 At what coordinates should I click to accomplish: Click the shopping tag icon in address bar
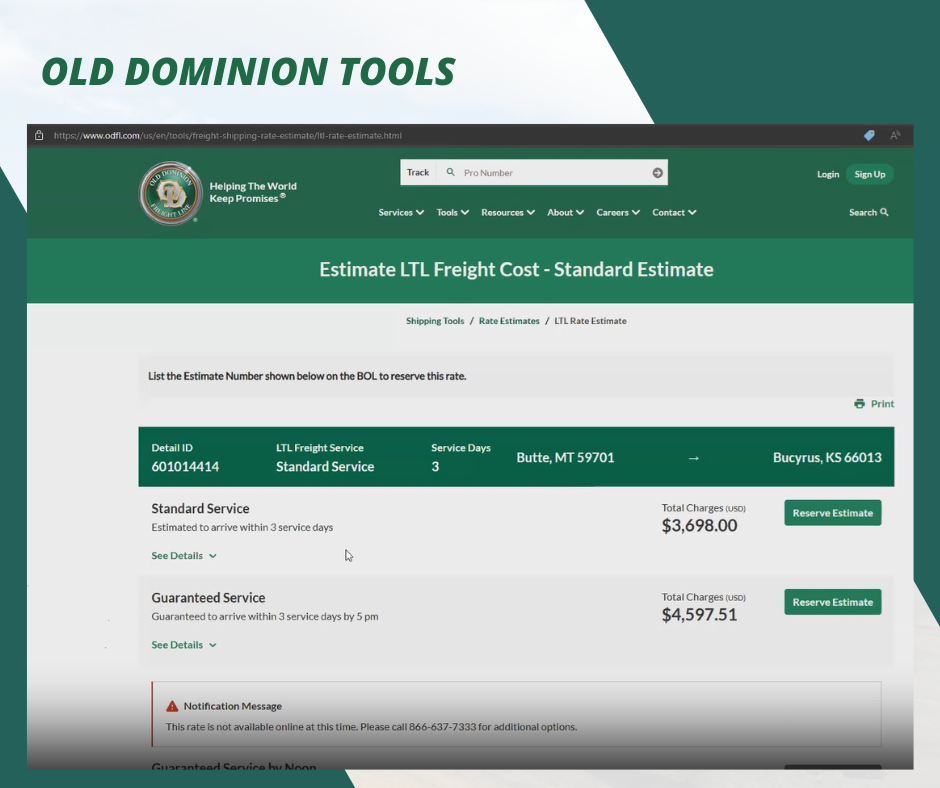[x=869, y=136]
